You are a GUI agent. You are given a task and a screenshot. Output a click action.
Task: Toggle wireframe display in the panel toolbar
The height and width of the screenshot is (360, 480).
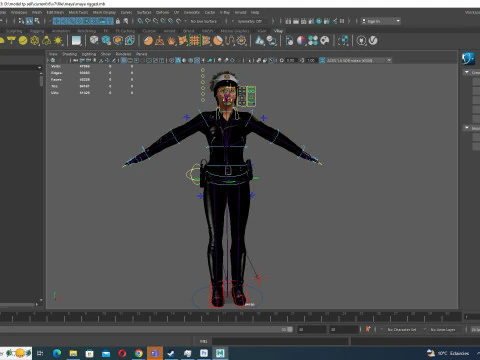(x=172, y=60)
